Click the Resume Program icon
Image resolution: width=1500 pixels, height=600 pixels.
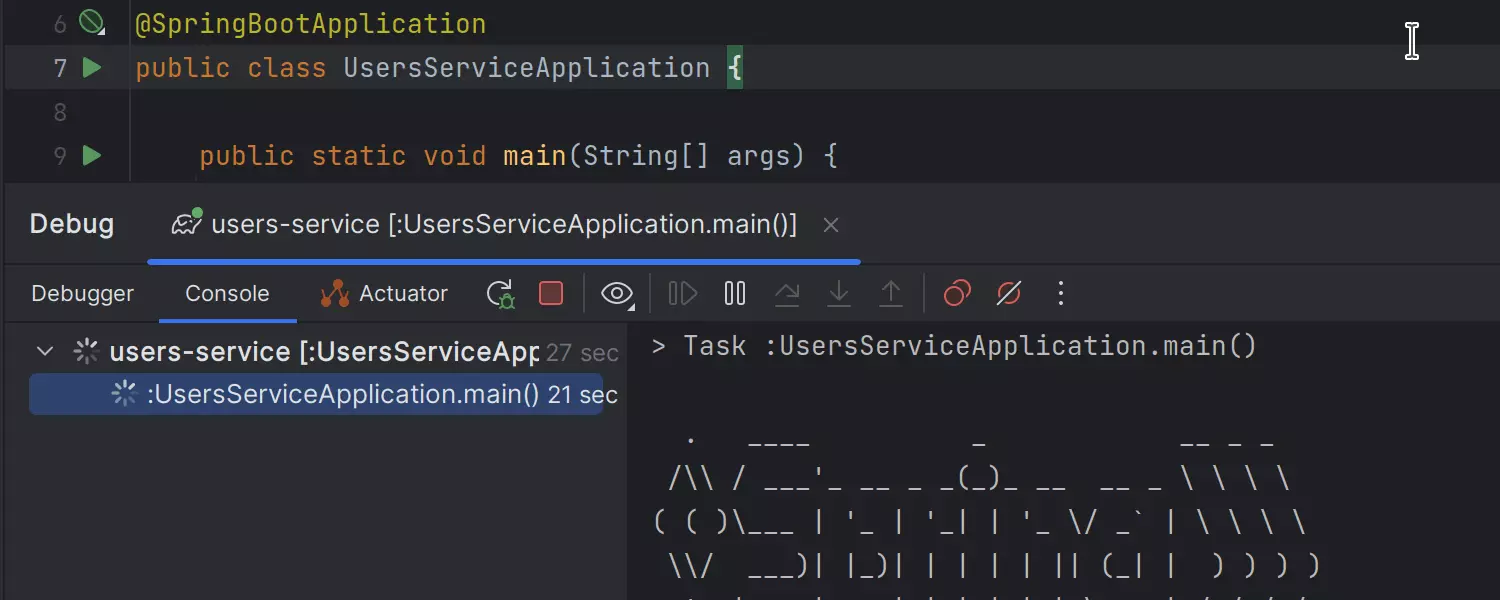coord(683,294)
